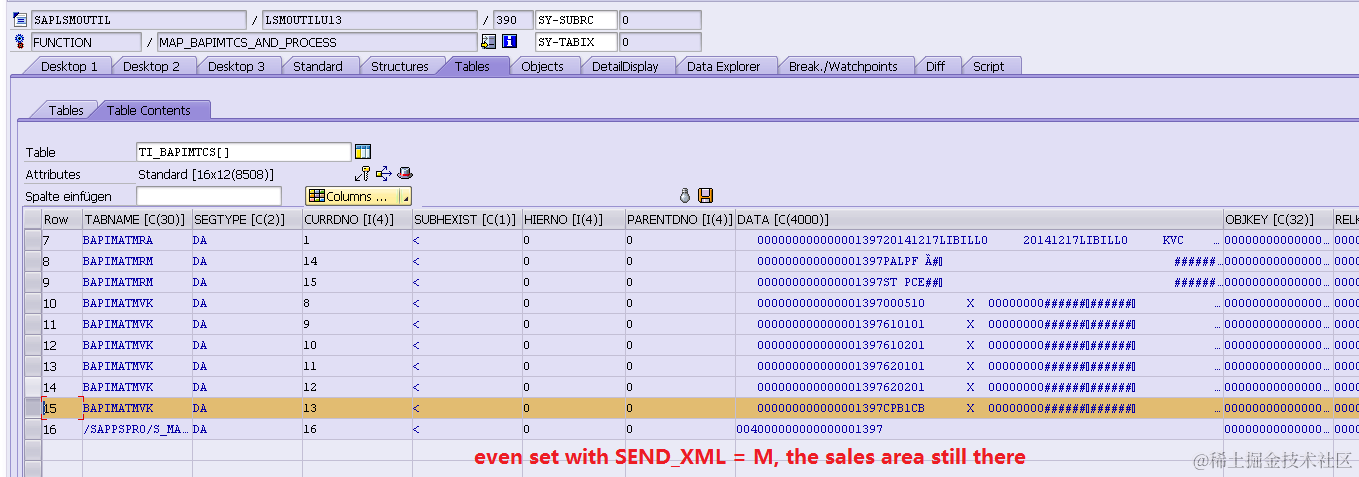Click the PARENTDNO [I(4)] column header
Image resolution: width=1359 pixels, height=477 pixels.
click(x=680, y=219)
